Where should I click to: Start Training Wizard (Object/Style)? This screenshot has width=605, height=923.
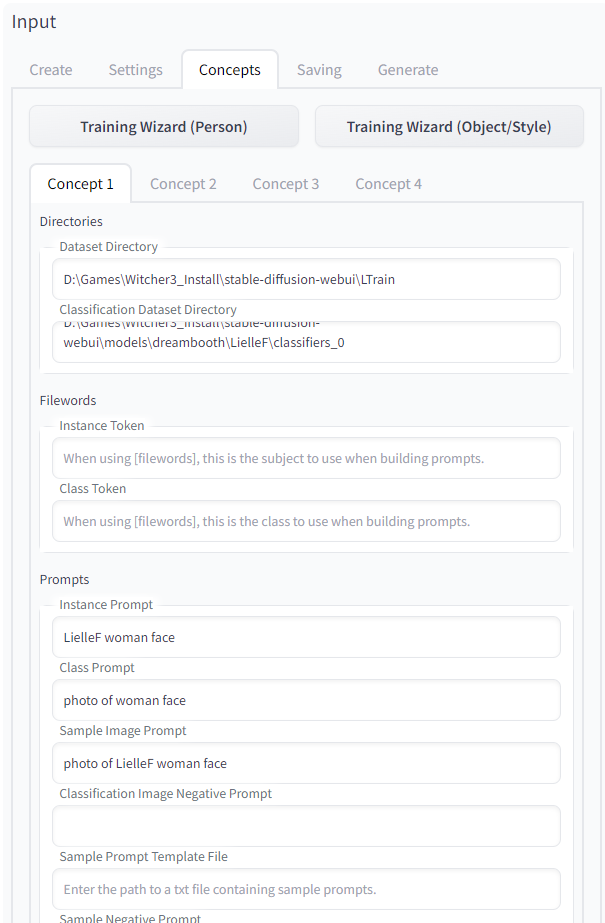pos(449,127)
